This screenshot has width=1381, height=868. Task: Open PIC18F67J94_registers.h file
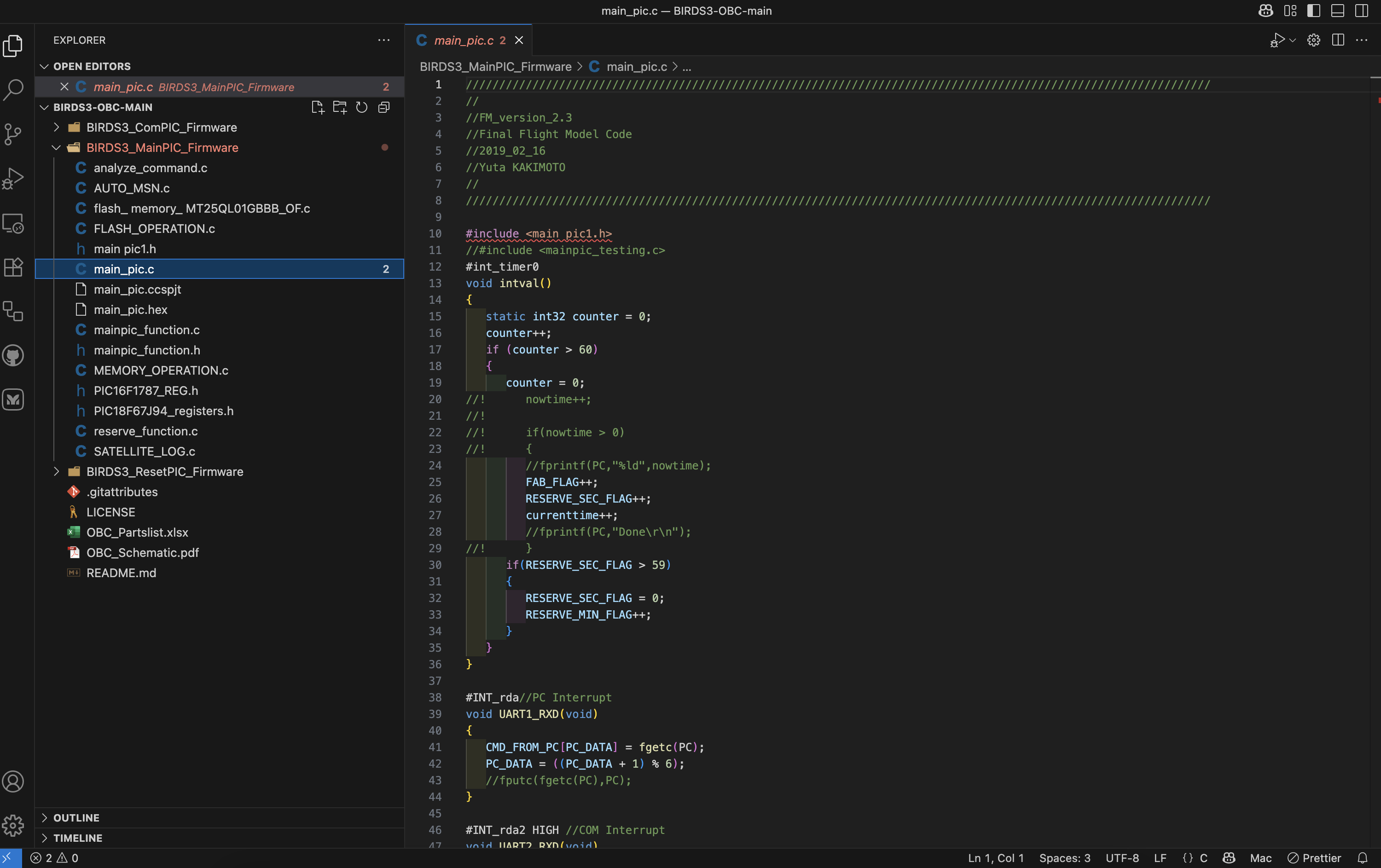click(x=163, y=411)
